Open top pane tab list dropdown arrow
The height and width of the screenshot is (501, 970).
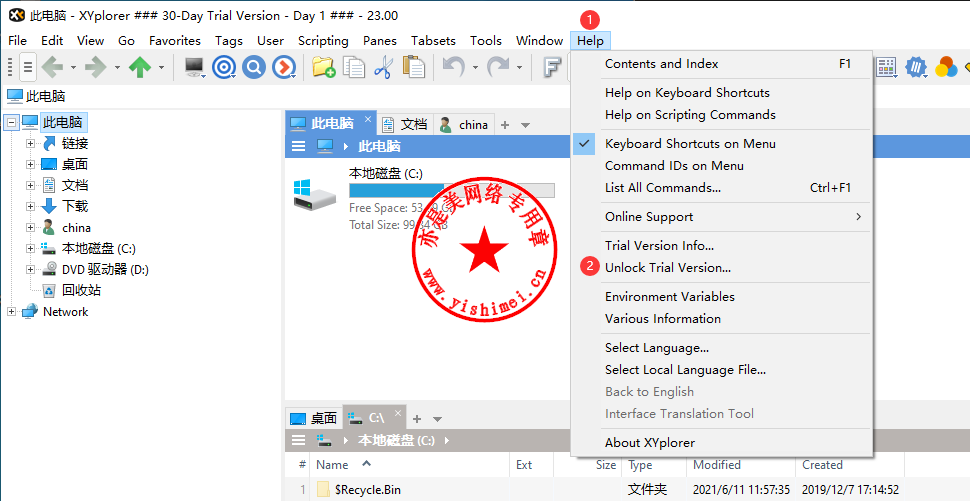(x=526, y=125)
